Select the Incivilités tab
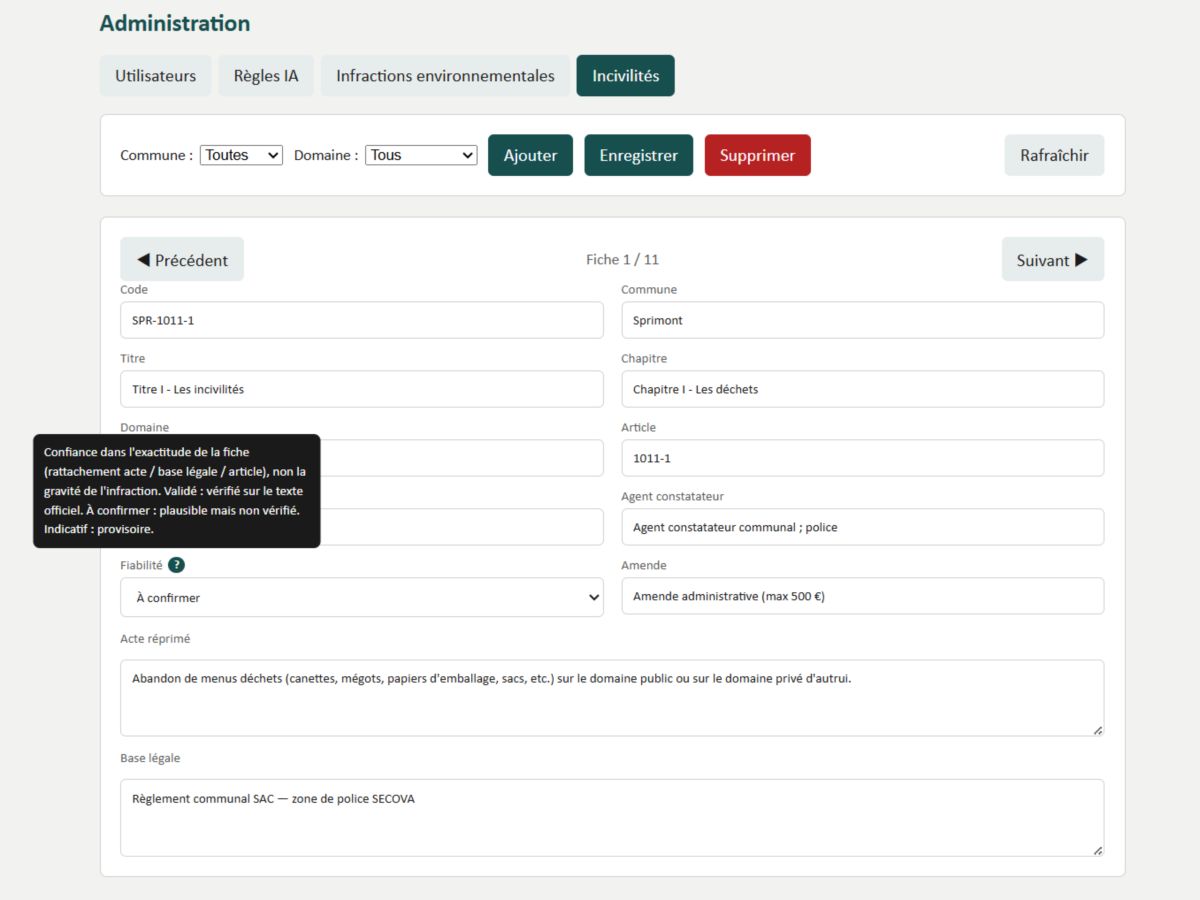The image size is (1200, 900). (x=626, y=76)
